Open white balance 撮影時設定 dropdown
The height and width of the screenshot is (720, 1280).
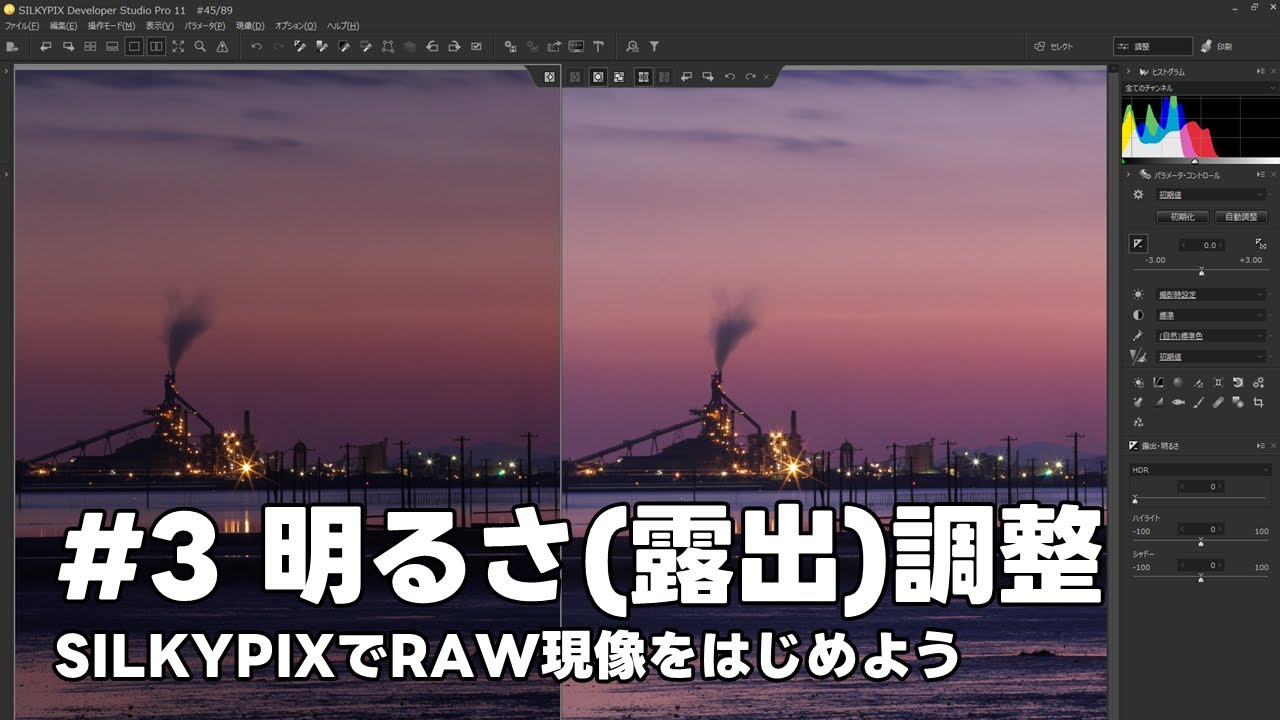point(1212,295)
